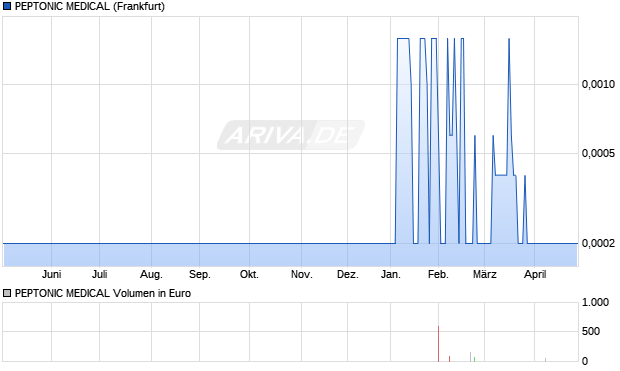
Task: Click the 0,0002 price axis value
Action: [x=598, y=243]
